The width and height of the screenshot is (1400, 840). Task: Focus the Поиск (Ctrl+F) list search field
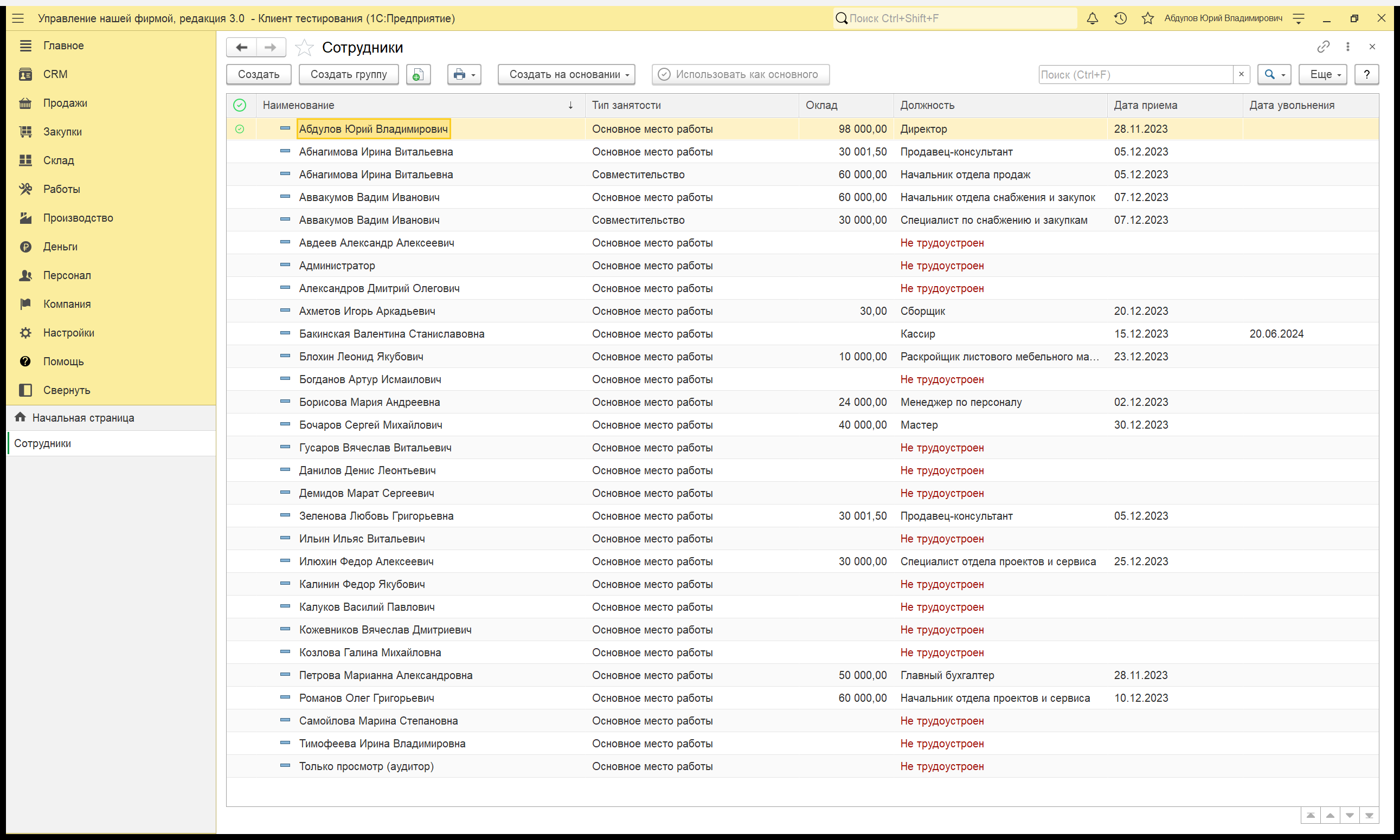pyautogui.click(x=1135, y=74)
